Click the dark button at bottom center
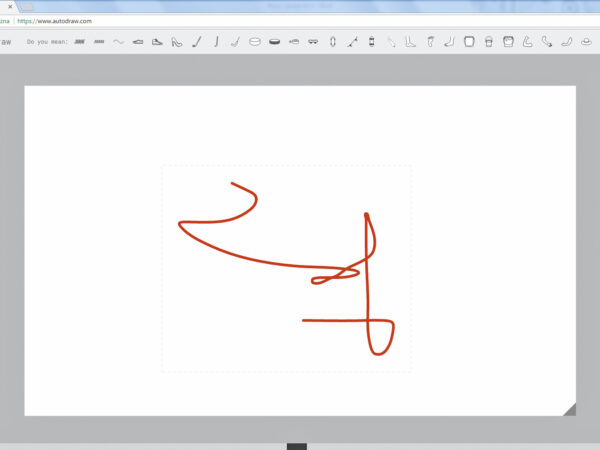The image size is (600, 450). pyautogui.click(x=297, y=446)
